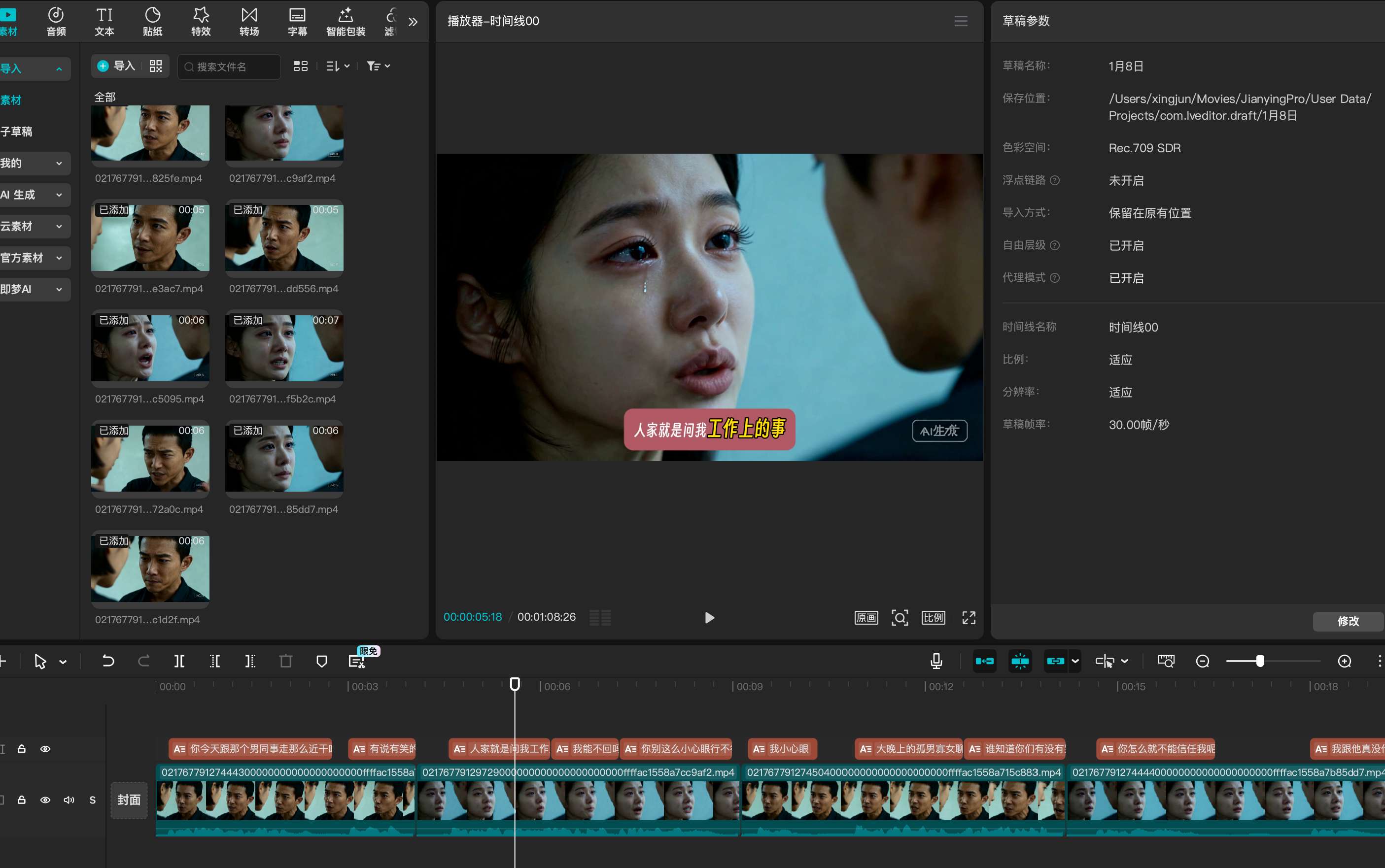The image size is (1385, 868).
Task: Click the 修改 button
Action: click(1347, 621)
